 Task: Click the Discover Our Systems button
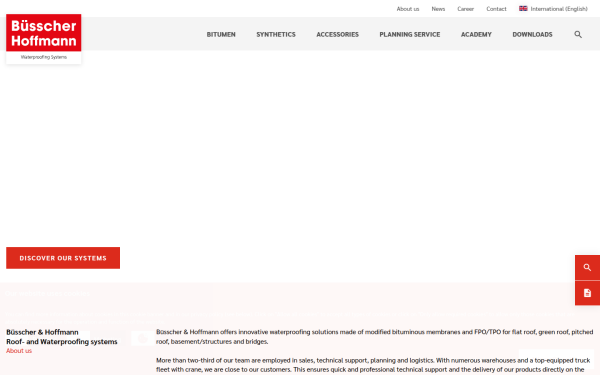[x=63, y=258]
